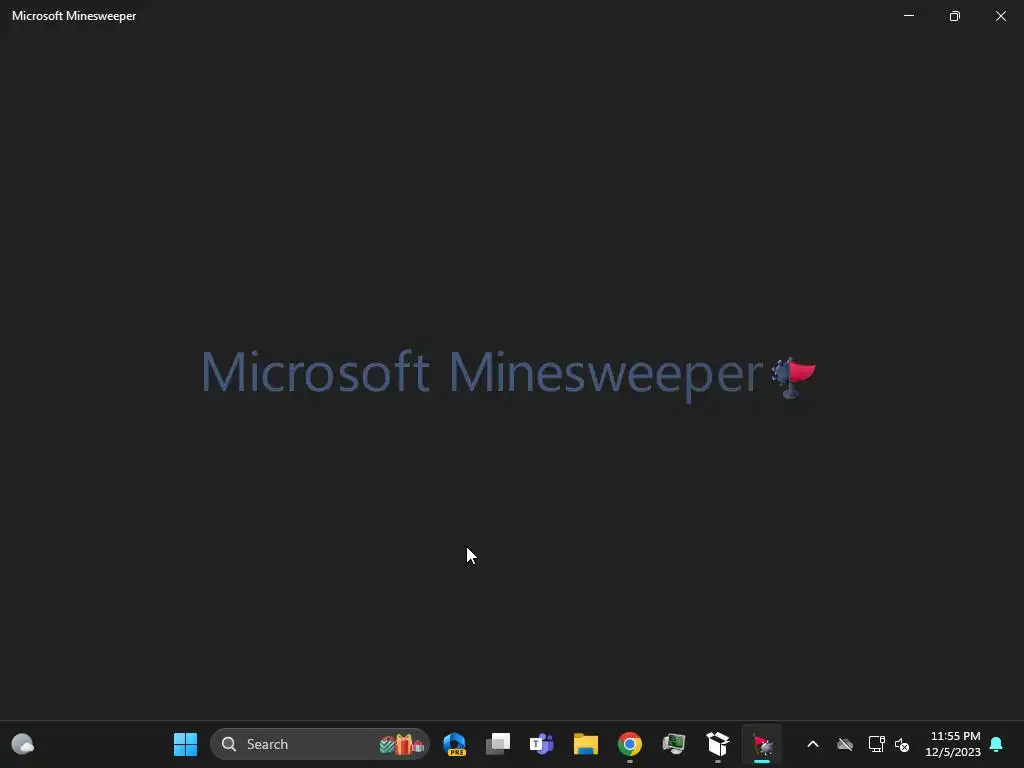
Task: Launch Microsoft Teams from taskbar
Action: click(541, 744)
